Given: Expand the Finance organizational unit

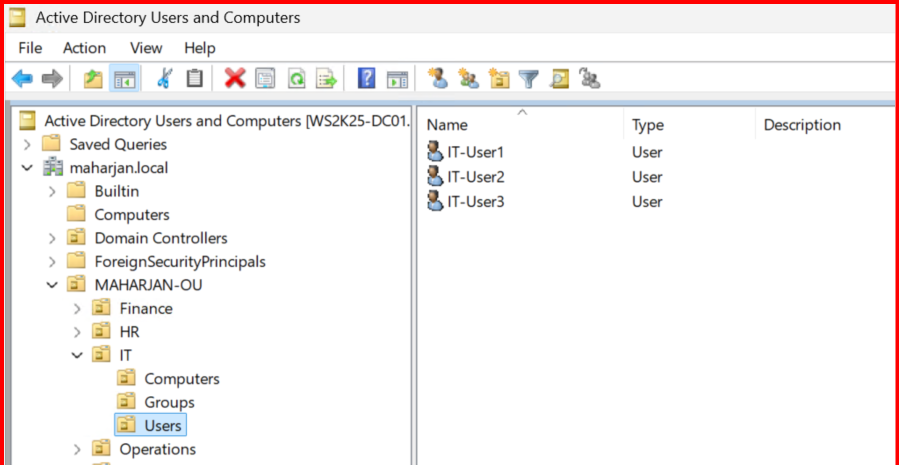Looking at the screenshot, I should point(77,309).
